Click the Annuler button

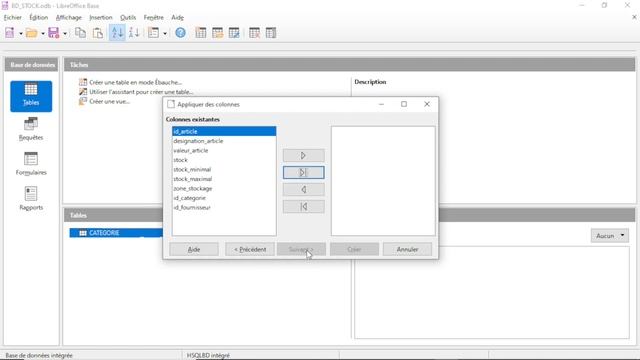click(407, 249)
